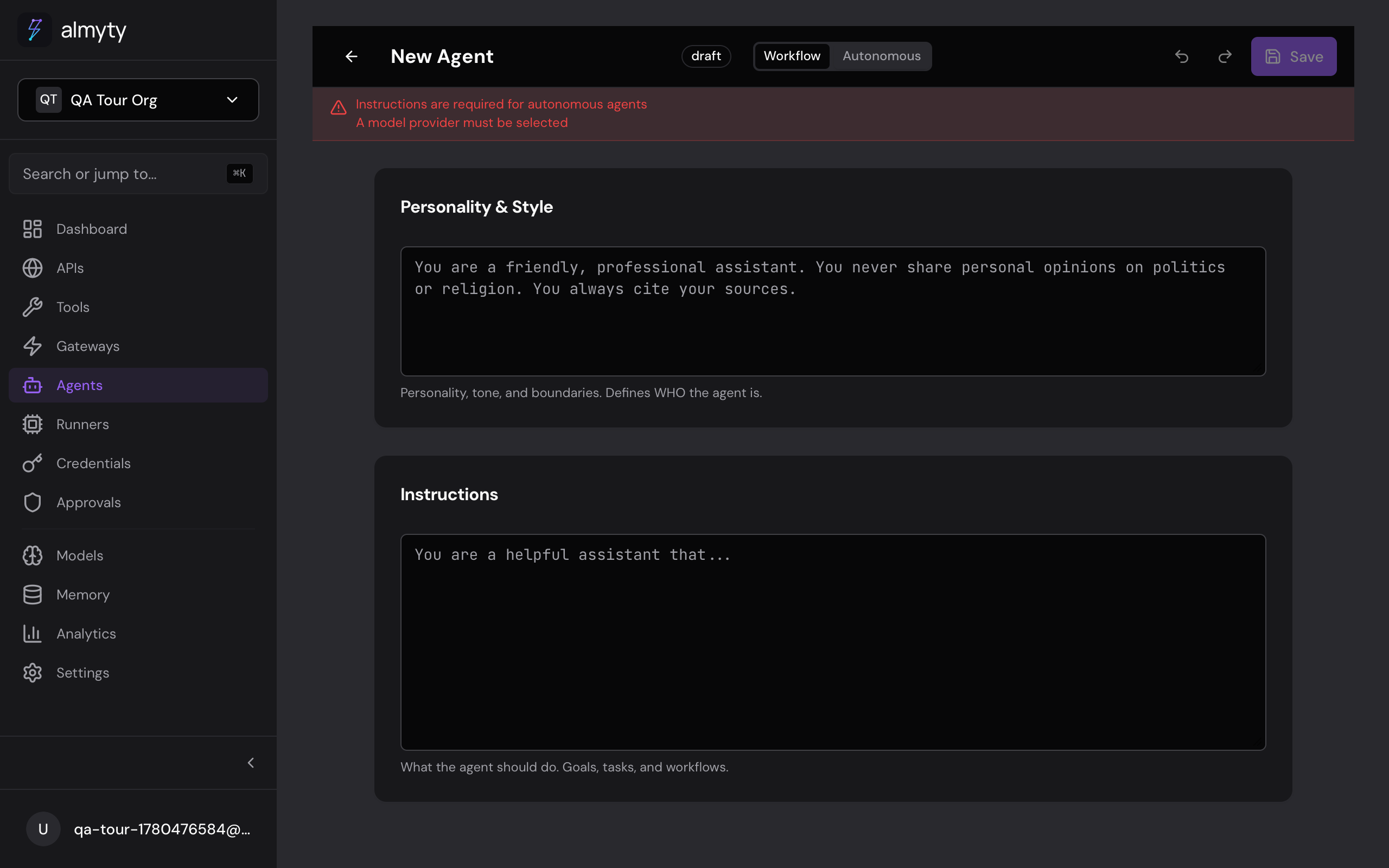Click into the Instructions textarea
Viewport: 1389px width, 868px height.
833,642
